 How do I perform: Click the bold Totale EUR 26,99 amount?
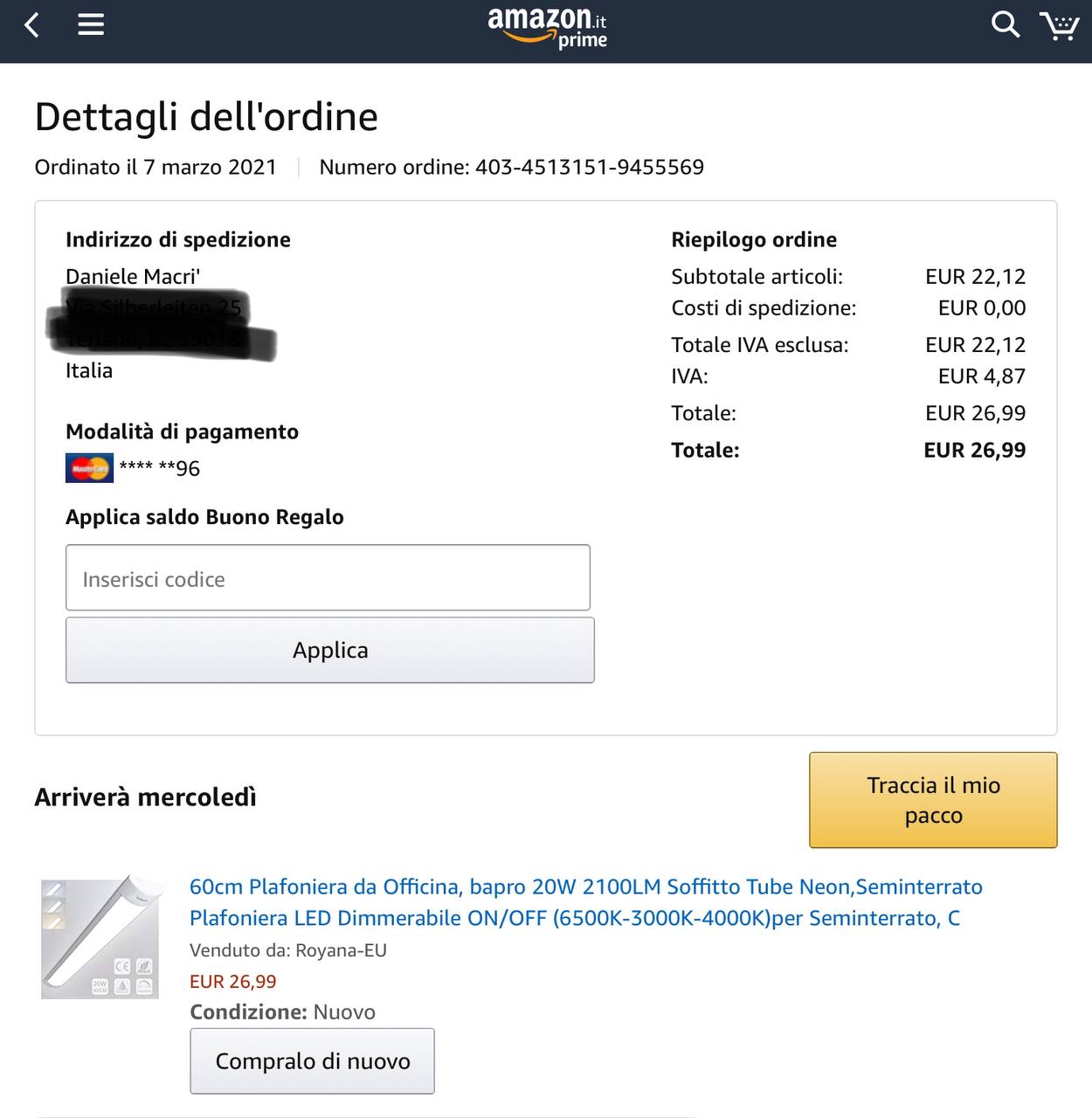(x=974, y=450)
